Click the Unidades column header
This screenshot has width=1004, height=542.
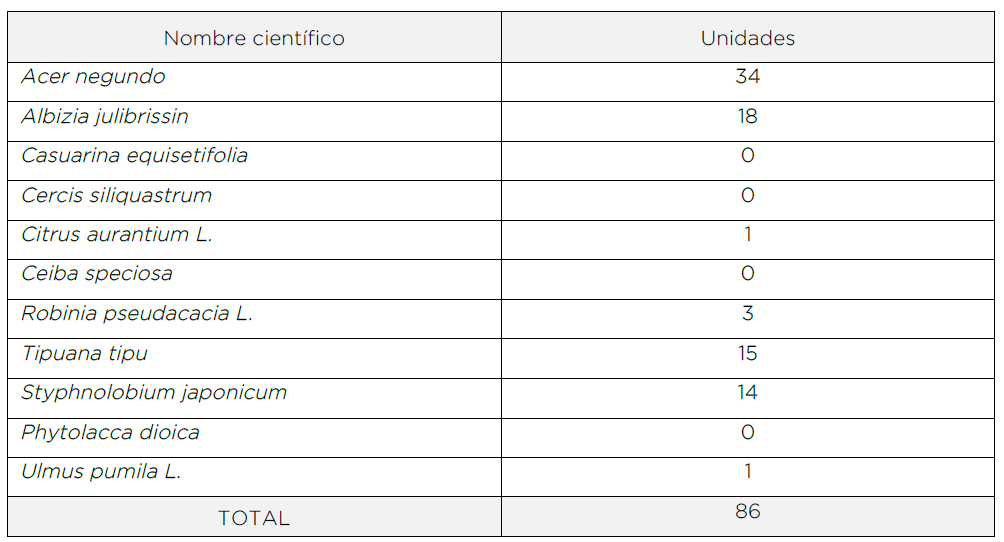[x=747, y=38]
